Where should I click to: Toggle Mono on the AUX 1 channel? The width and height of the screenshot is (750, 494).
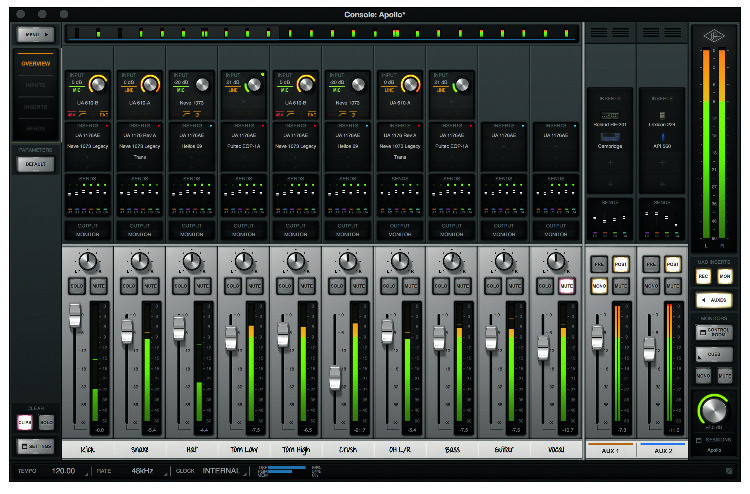[599, 287]
